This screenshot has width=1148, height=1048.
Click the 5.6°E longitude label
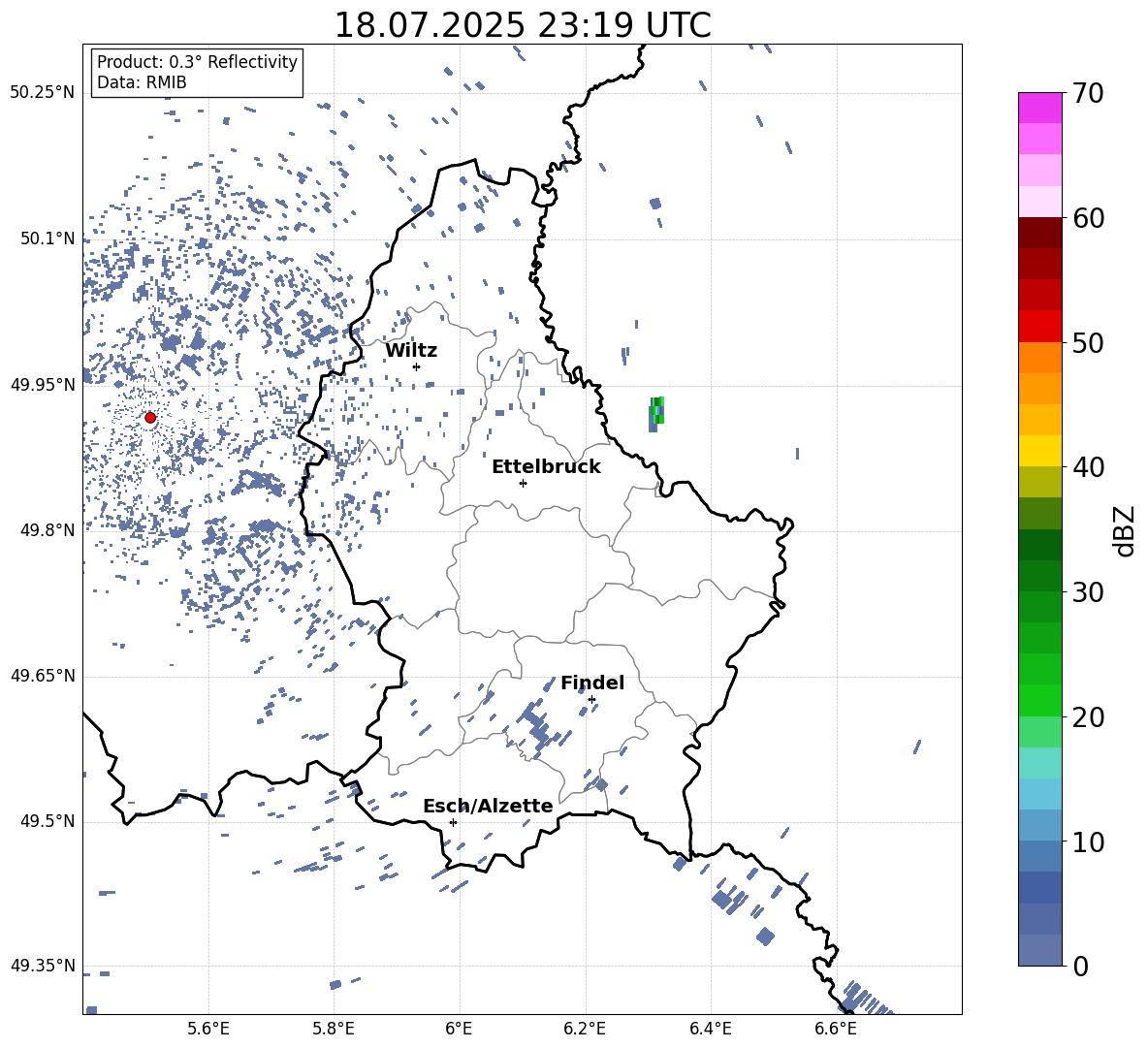click(208, 1029)
